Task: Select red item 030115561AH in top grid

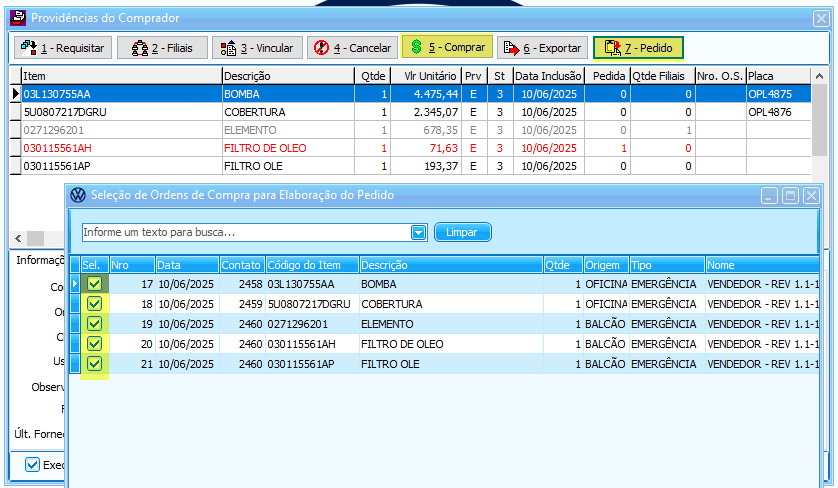Action: tap(410, 148)
